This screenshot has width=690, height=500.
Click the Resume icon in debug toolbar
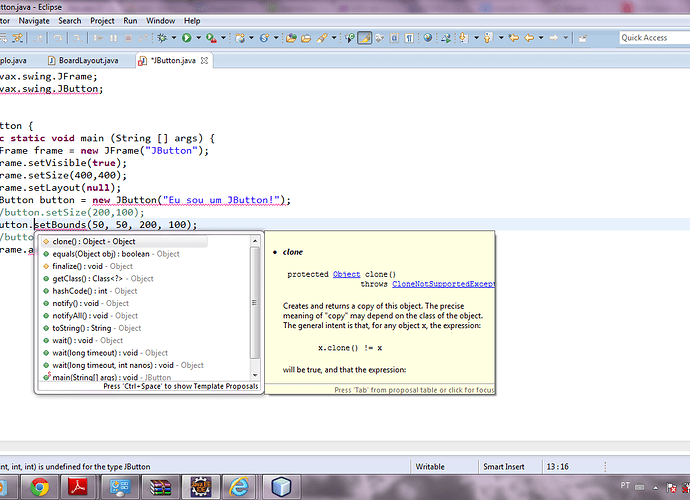pos(99,38)
